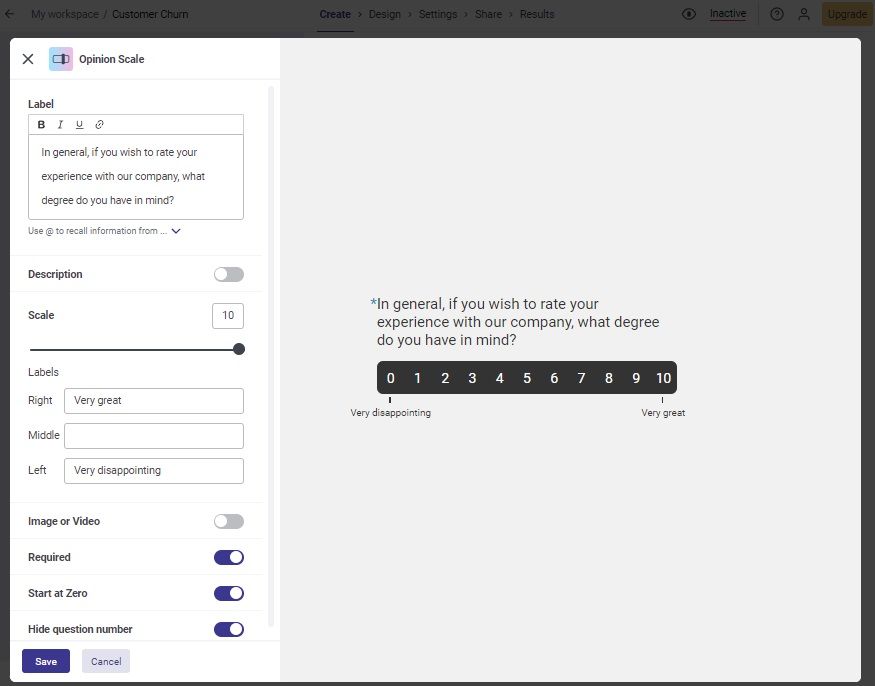Viewport: 875px width, 686px height.
Task: Select rating 7 in the preview scale
Action: 581,378
